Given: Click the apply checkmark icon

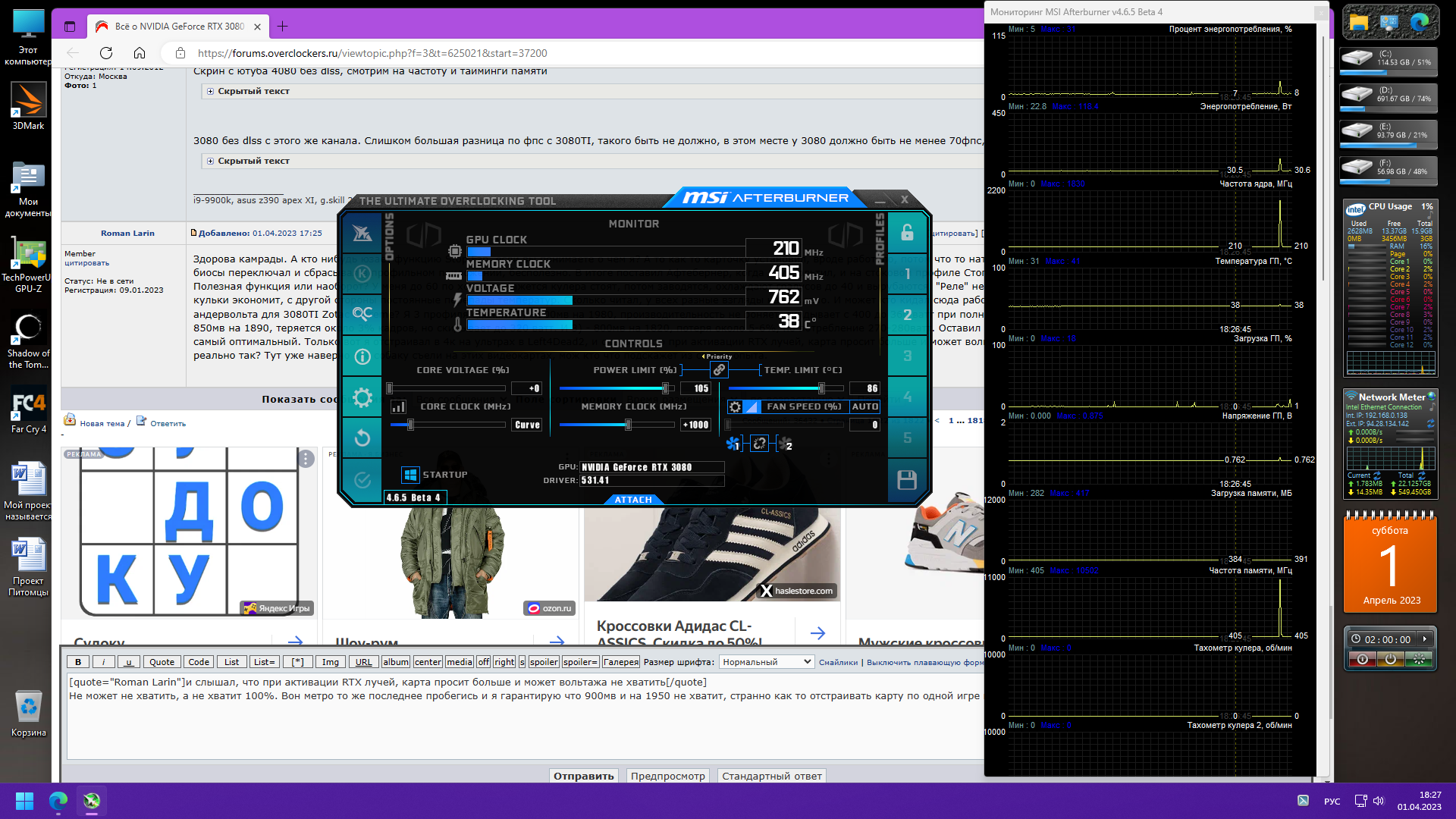Looking at the screenshot, I should tap(362, 479).
